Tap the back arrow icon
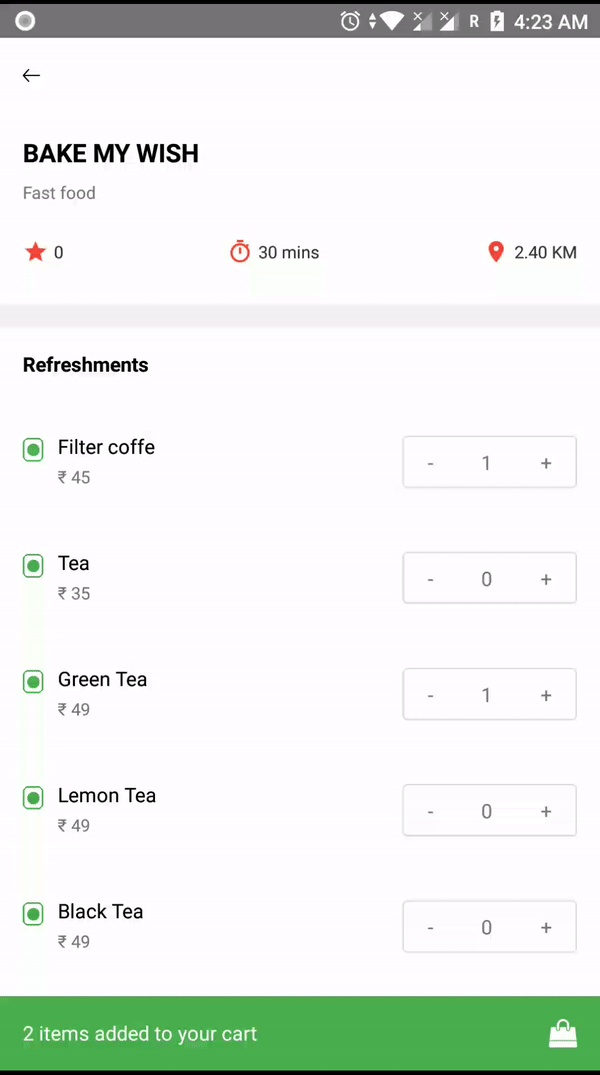 [x=31, y=75]
